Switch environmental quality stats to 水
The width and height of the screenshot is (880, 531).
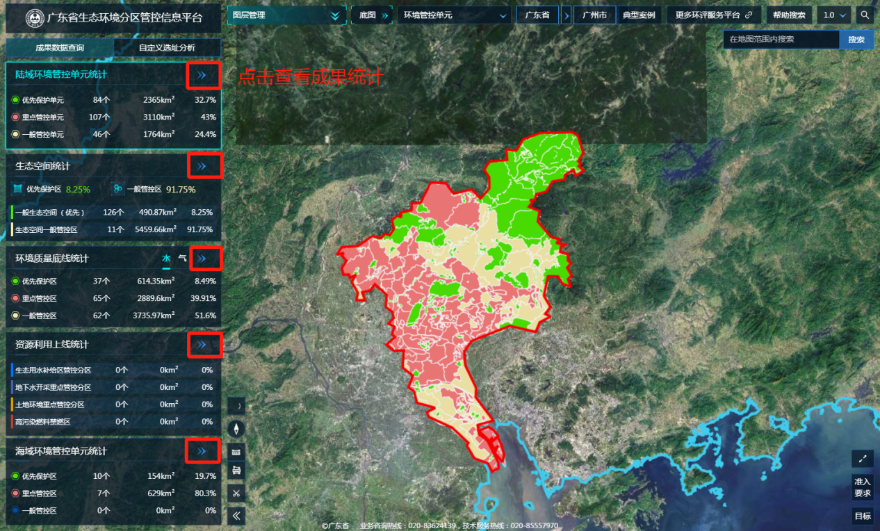[166, 258]
